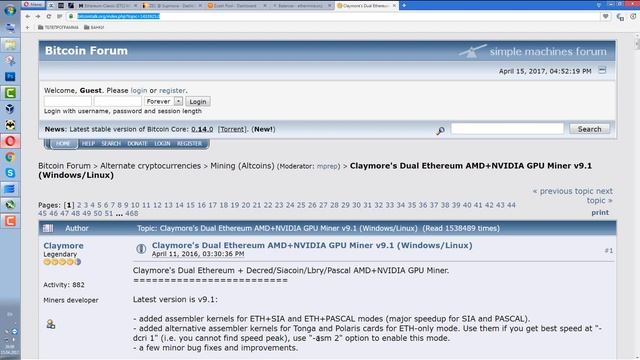Go forward in the browser
The image size is (640, 360).
click(38, 16)
